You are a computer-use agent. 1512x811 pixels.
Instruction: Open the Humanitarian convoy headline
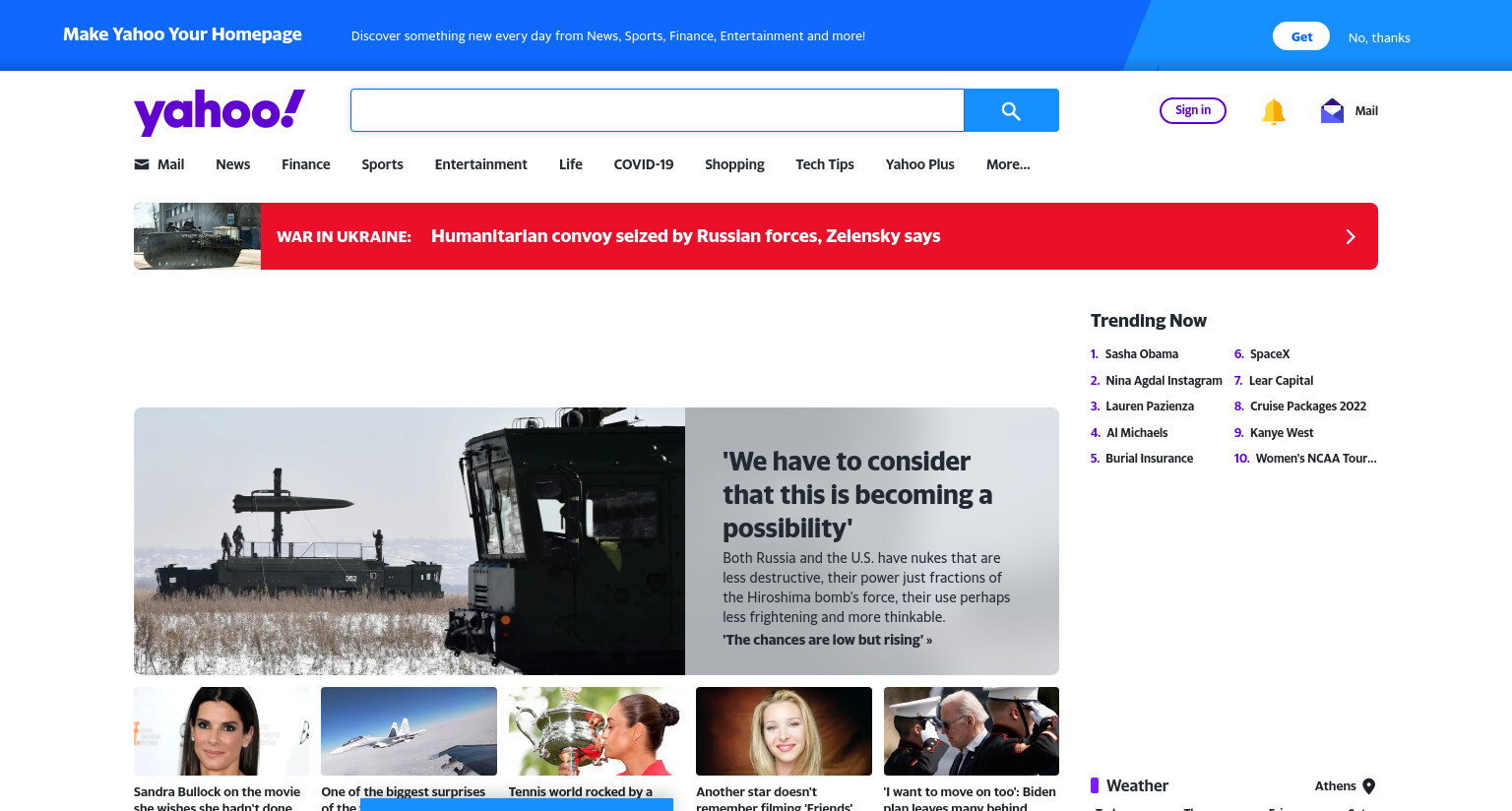686,236
